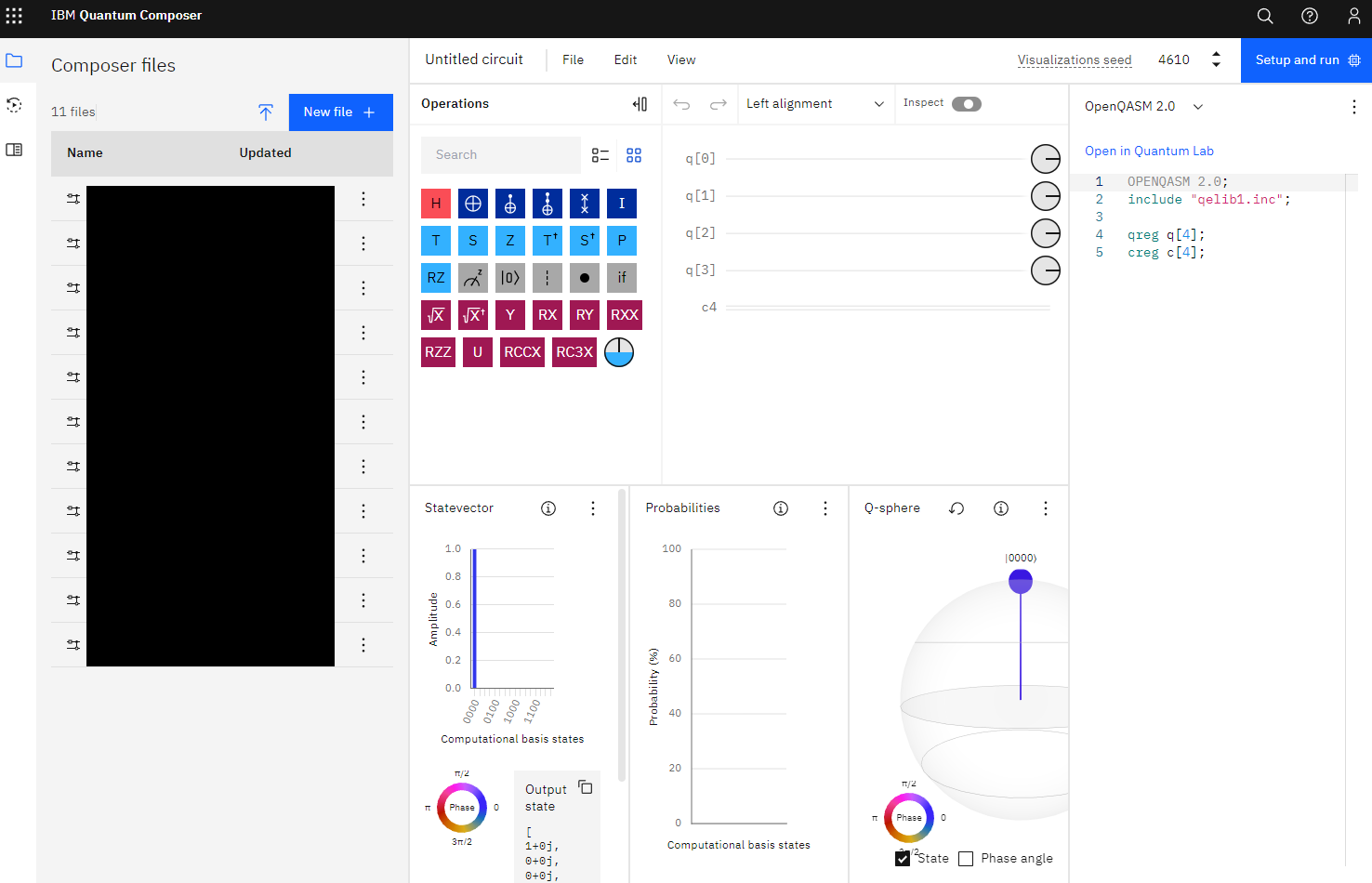Open Probabilities panel options menu
1372x883 pixels.
click(x=825, y=508)
